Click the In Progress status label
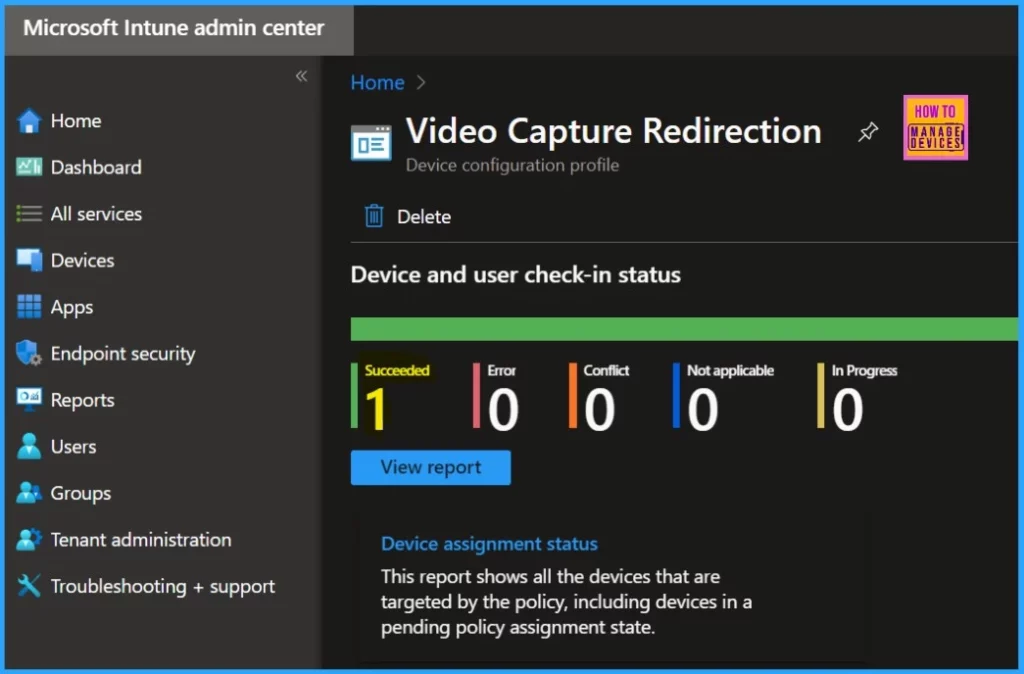The image size is (1024, 674). click(x=864, y=370)
